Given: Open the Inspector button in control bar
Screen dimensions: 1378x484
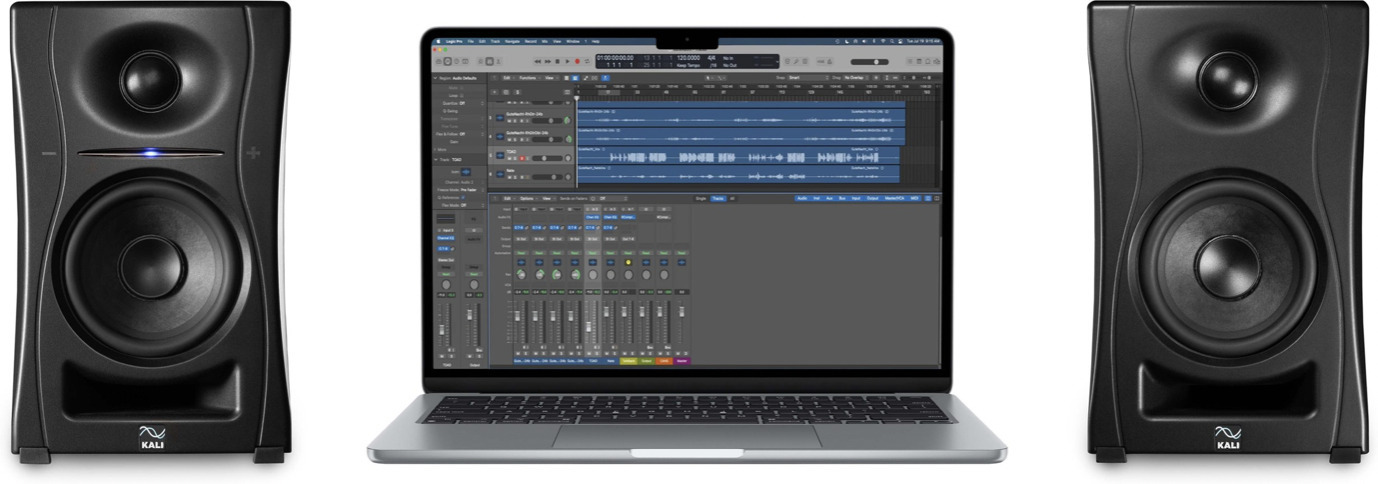Looking at the screenshot, I should (447, 61).
